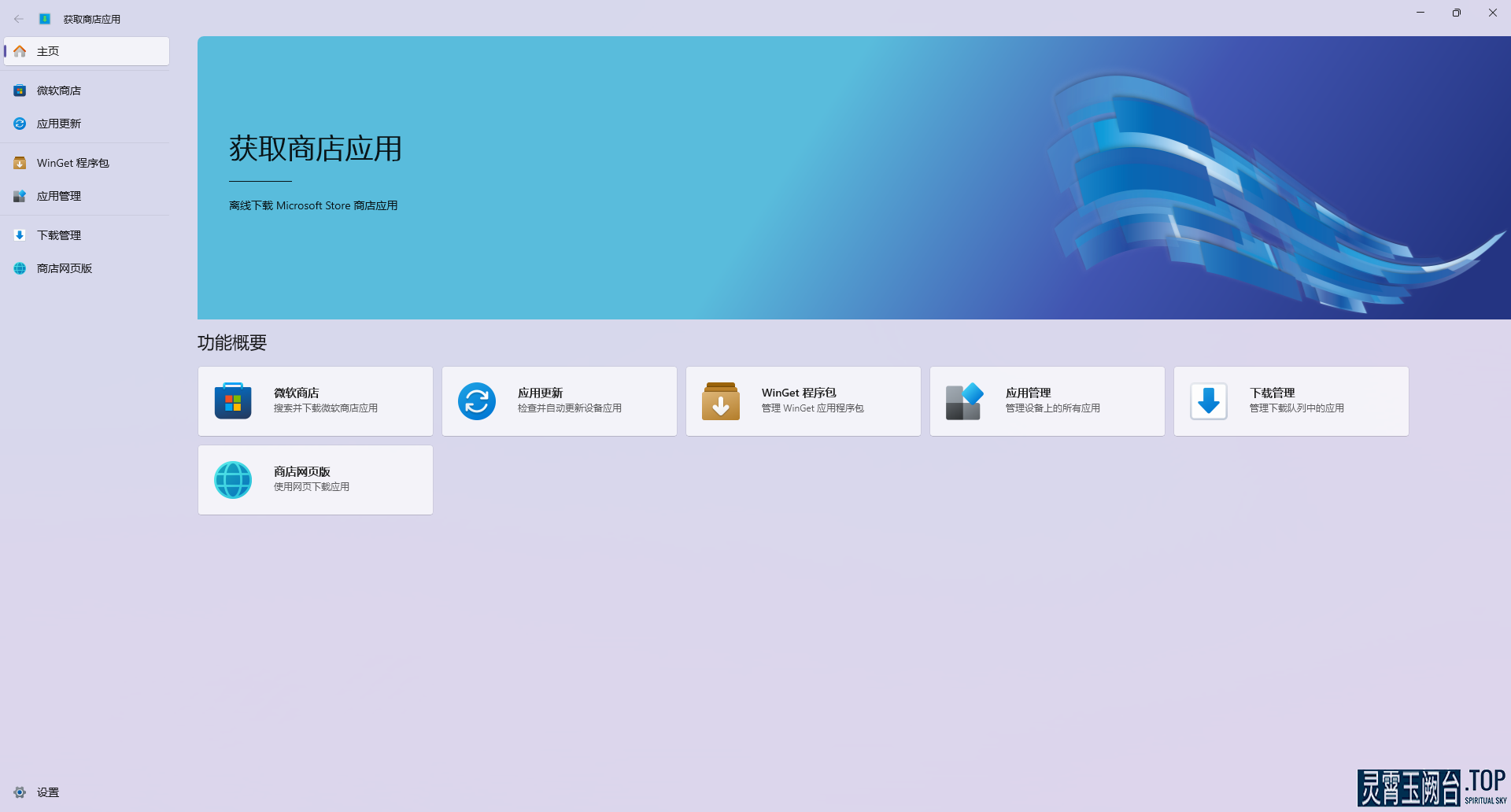Open the 微软商店 card title

297,393
